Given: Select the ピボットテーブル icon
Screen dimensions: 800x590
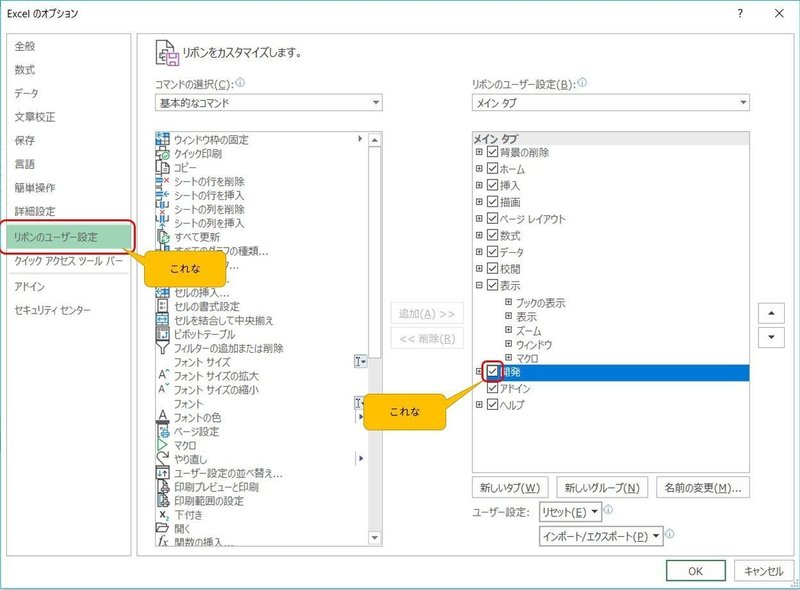Looking at the screenshot, I should click(x=162, y=334).
